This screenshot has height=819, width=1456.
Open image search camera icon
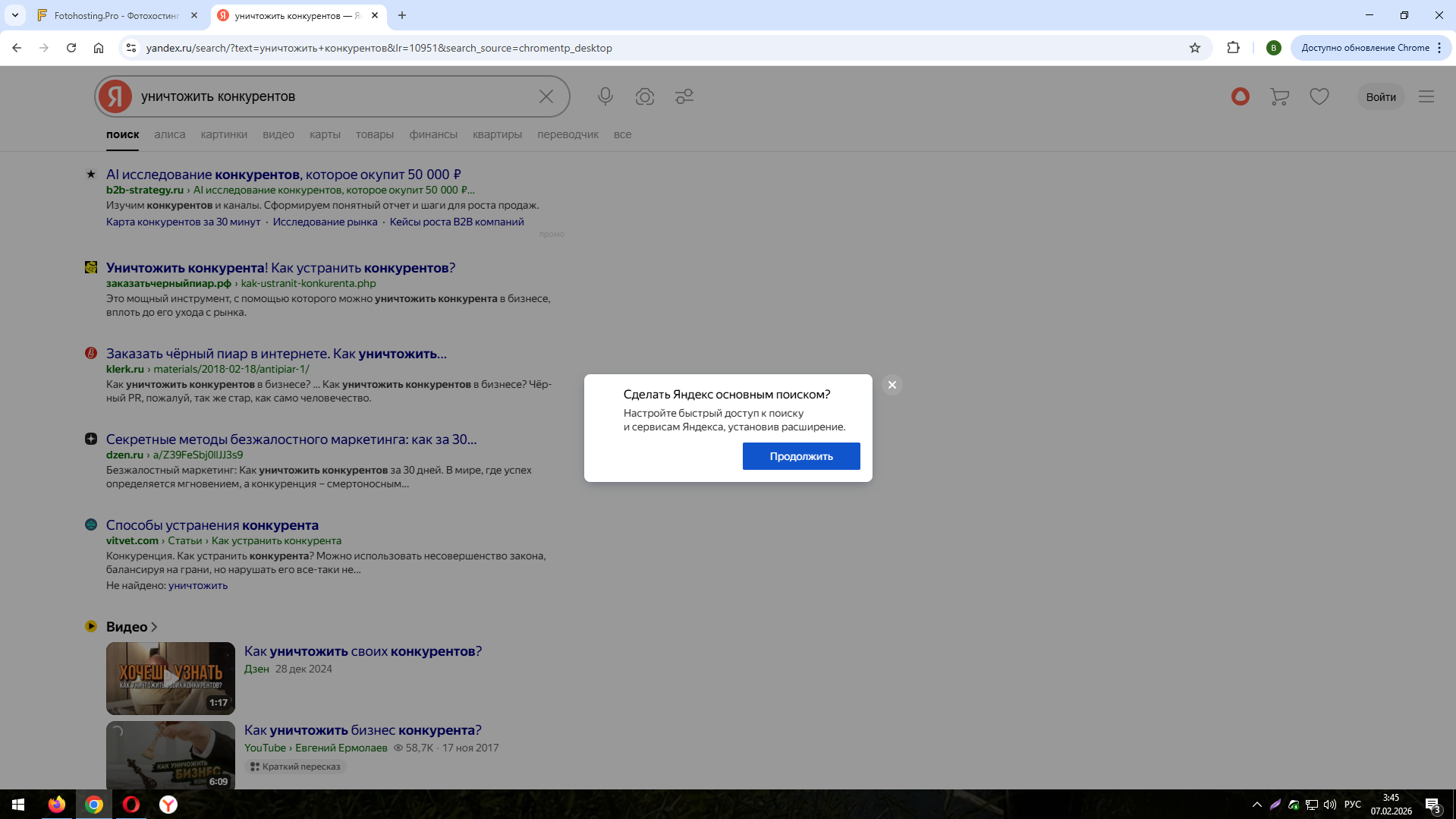point(645,96)
